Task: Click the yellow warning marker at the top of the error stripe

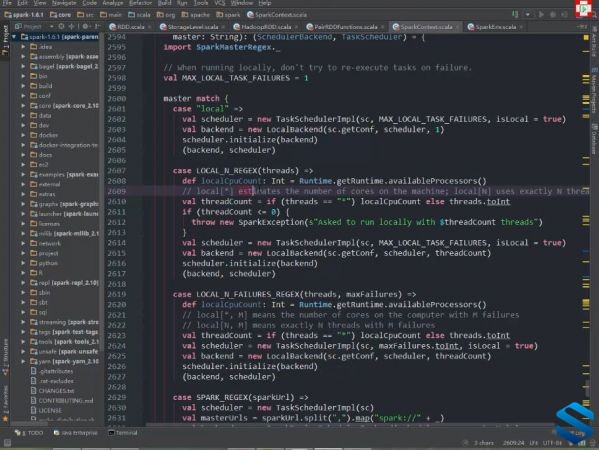Action: click(x=586, y=37)
